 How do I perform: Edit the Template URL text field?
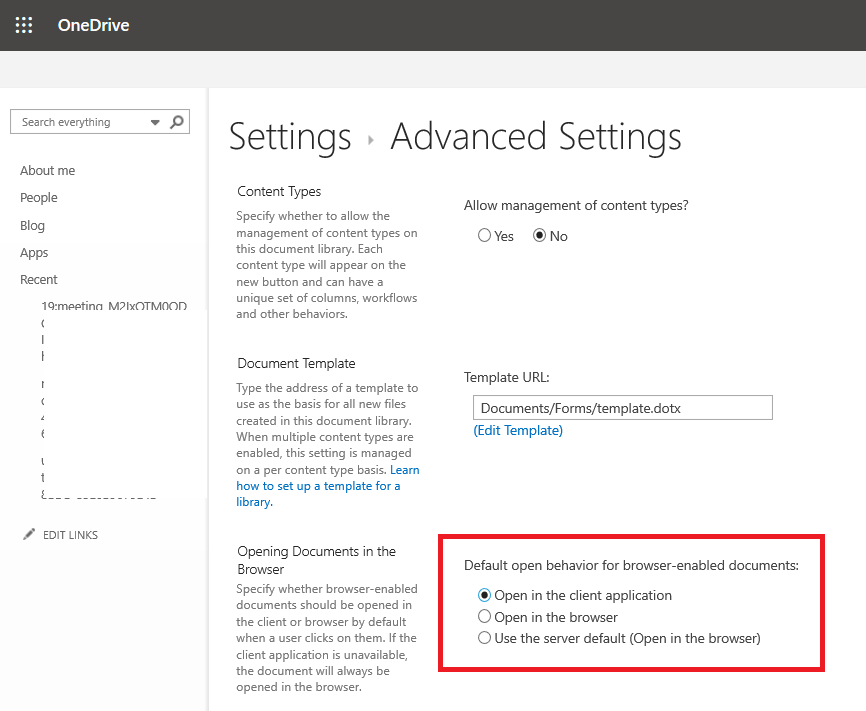tap(622, 407)
